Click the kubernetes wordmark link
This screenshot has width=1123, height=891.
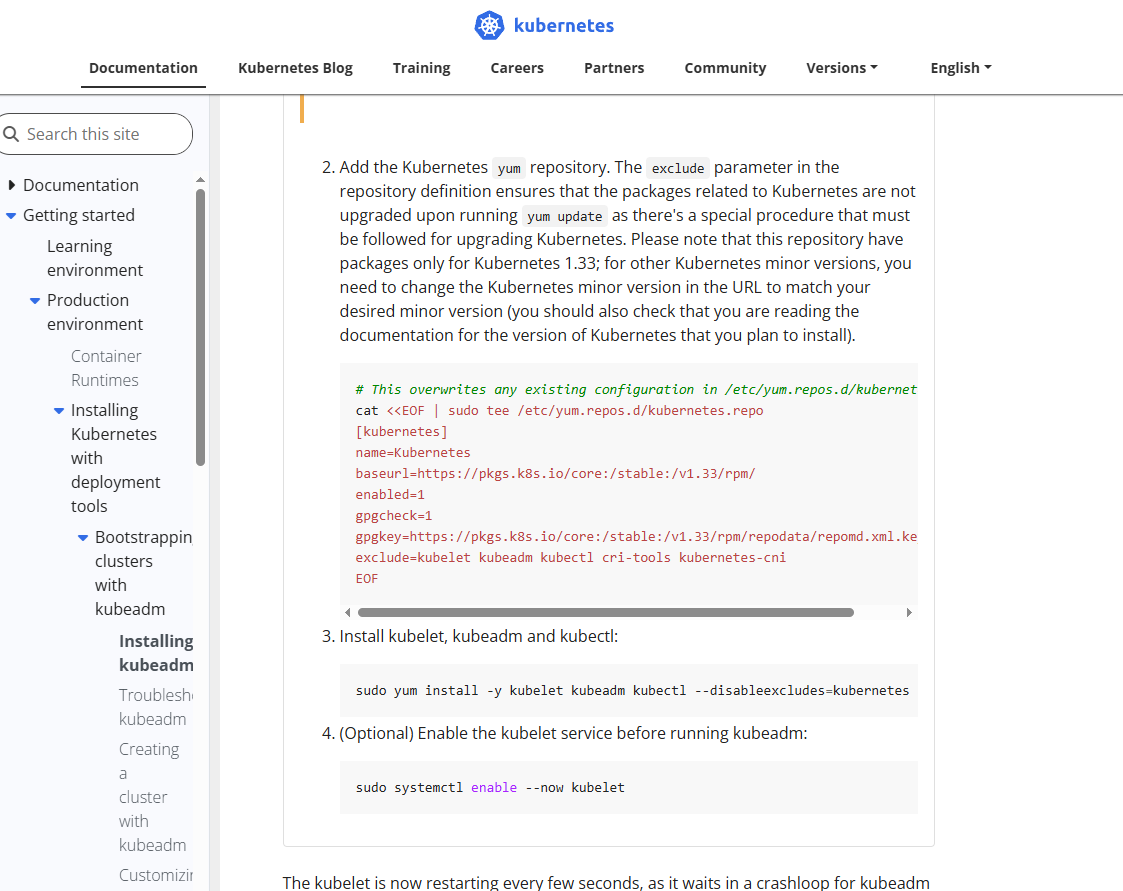tap(564, 26)
